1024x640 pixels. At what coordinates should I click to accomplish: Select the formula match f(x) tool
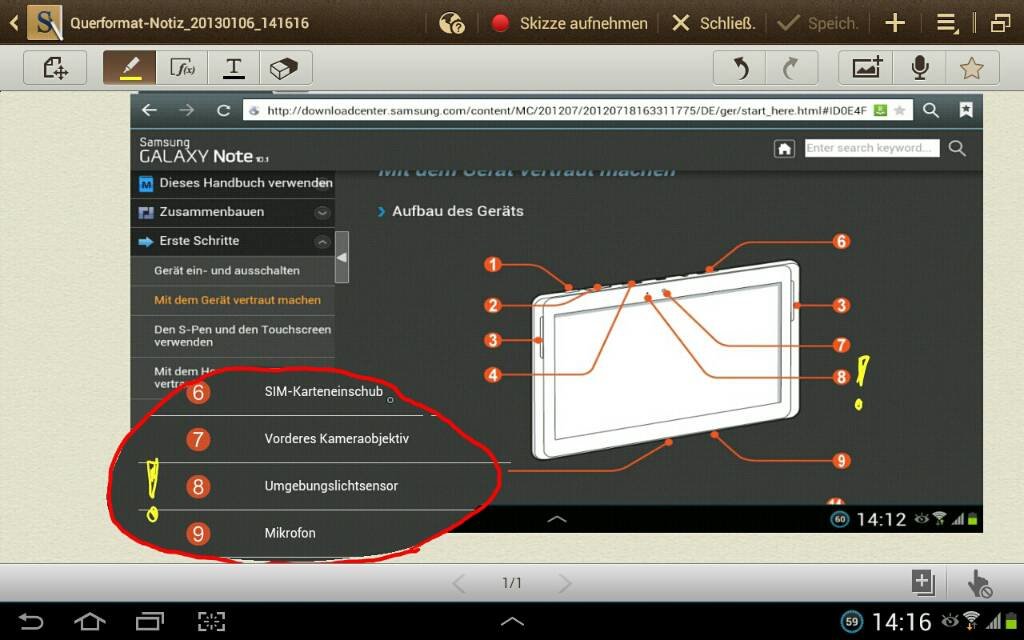[182, 67]
